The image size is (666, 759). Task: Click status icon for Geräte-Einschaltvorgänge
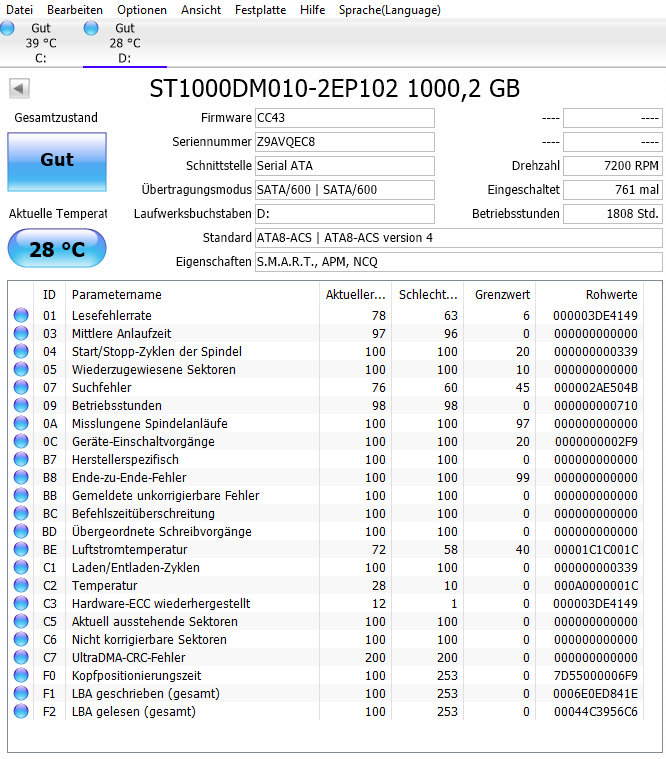(21, 441)
